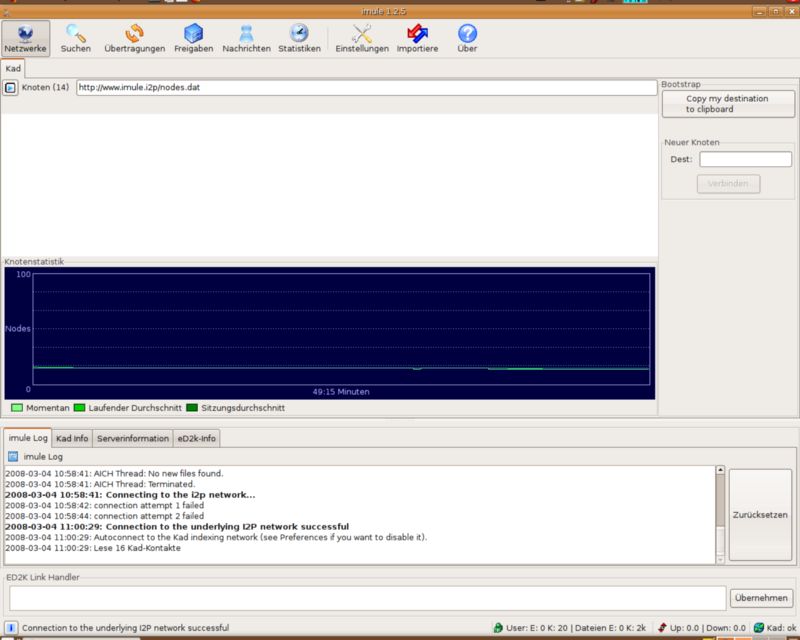Viewport: 800px width, 640px height.
Task: Switch to the eD2k-Info tab
Action: click(x=196, y=438)
